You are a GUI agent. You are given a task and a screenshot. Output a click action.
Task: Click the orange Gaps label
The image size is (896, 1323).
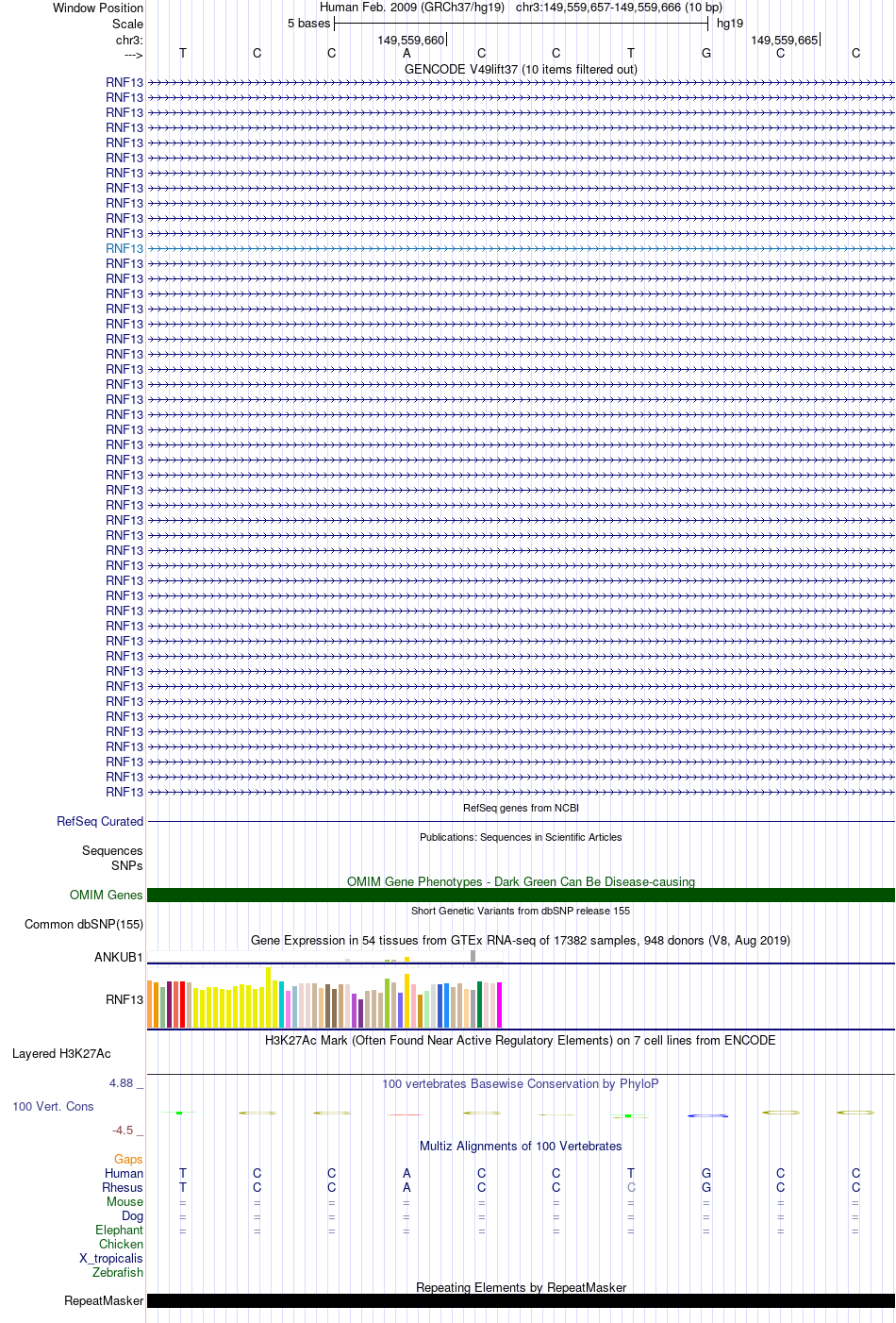[x=128, y=1159]
